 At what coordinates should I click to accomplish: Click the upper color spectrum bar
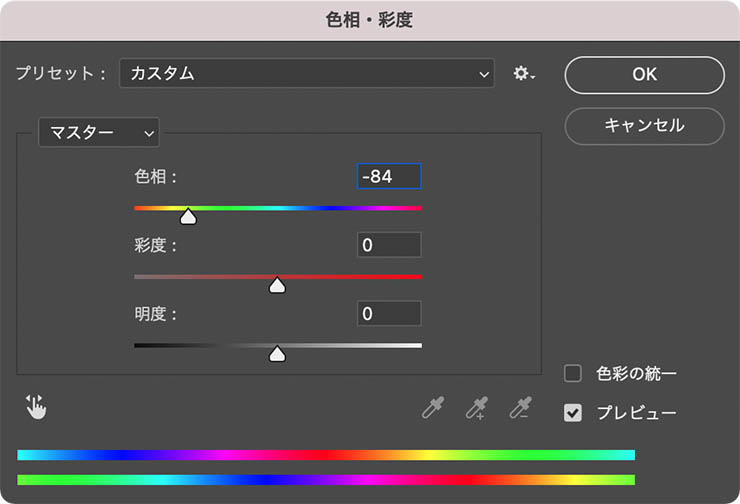(326, 454)
